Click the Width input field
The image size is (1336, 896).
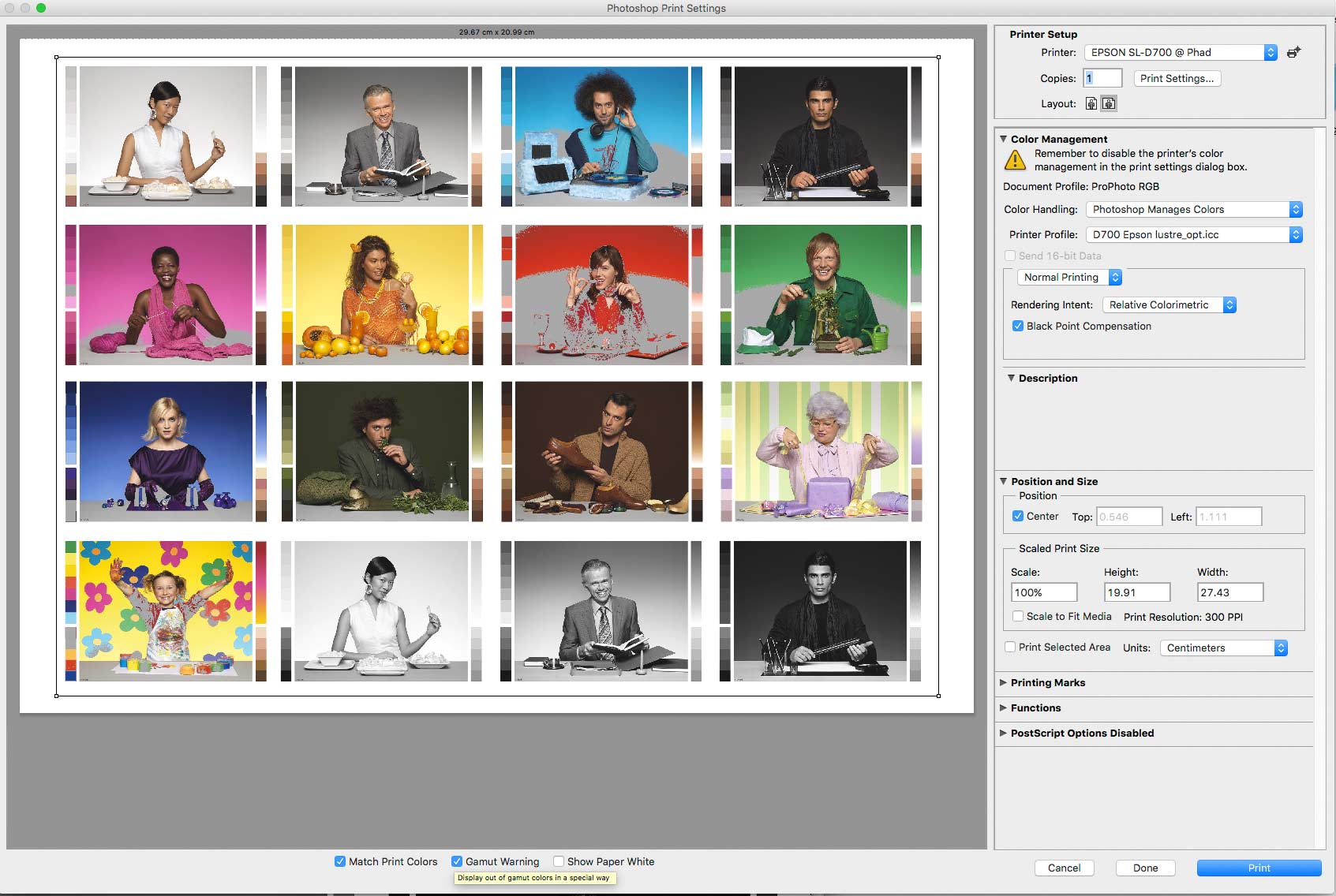(1230, 592)
